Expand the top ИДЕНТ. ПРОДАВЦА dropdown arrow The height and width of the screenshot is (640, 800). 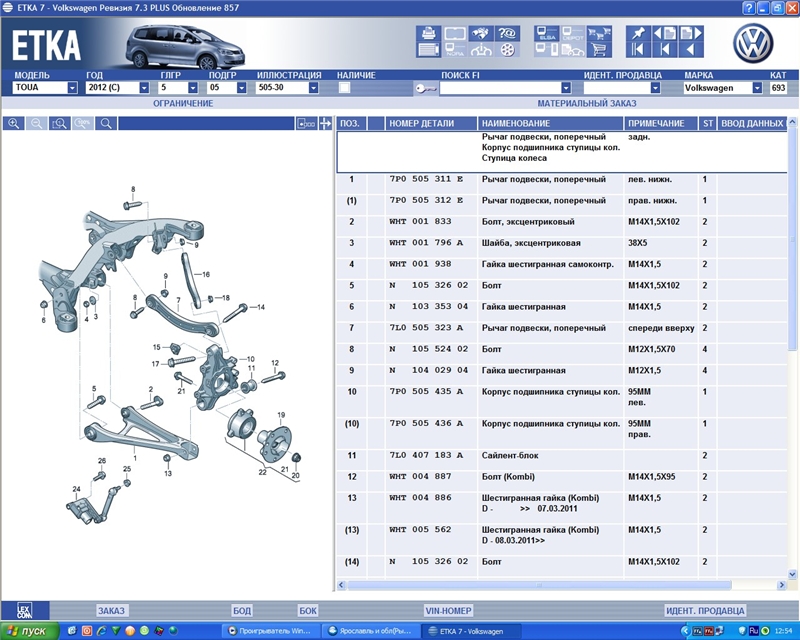pyautogui.click(x=656, y=88)
